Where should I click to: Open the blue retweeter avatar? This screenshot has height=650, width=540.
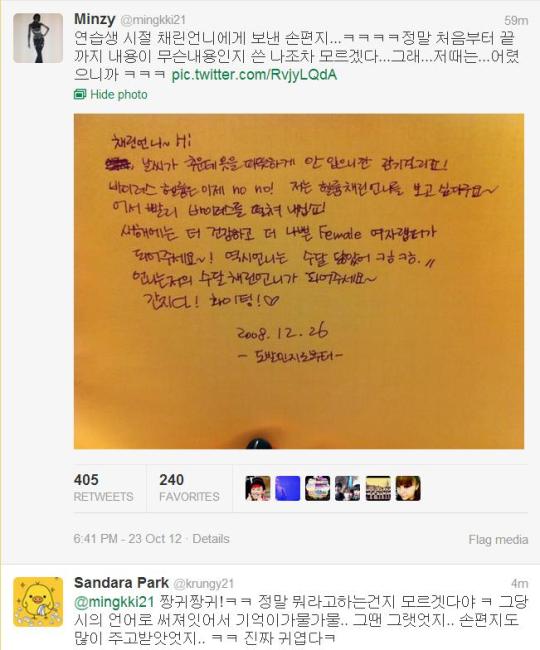click(288, 488)
